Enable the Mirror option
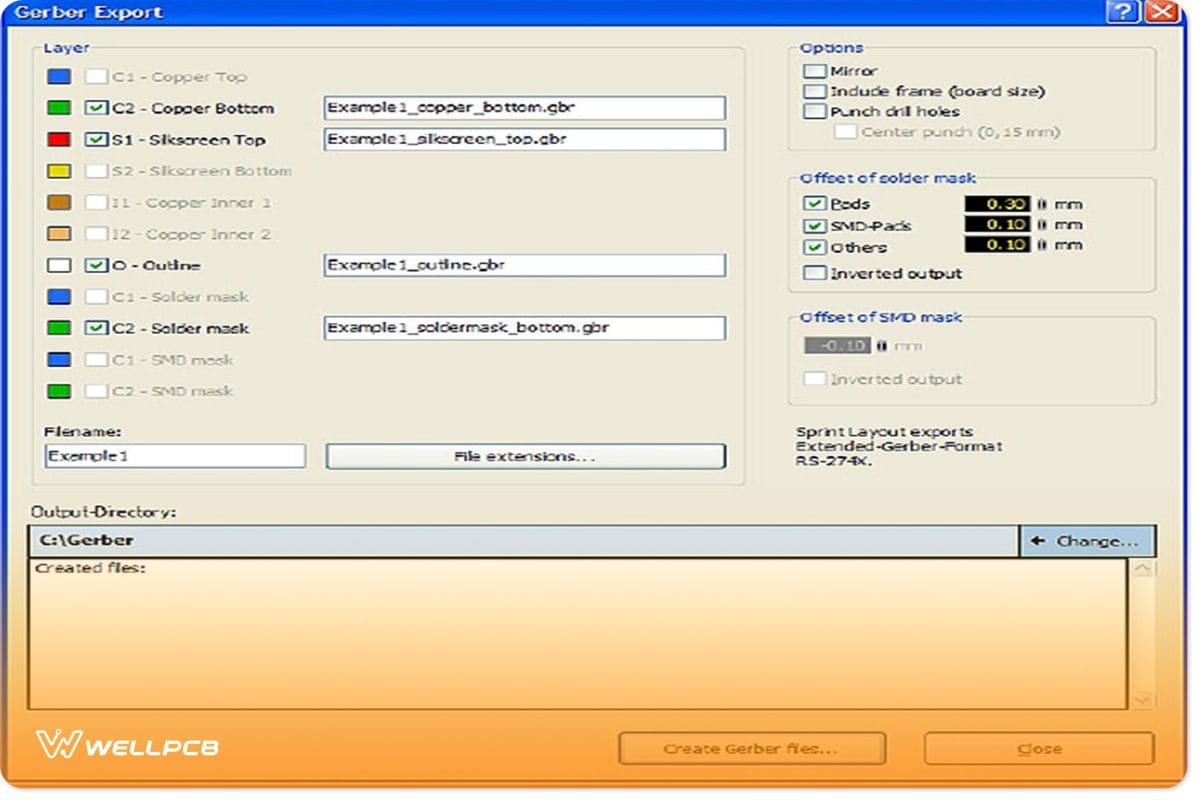This screenshot has height=800, width=1200. pos(815,71)
